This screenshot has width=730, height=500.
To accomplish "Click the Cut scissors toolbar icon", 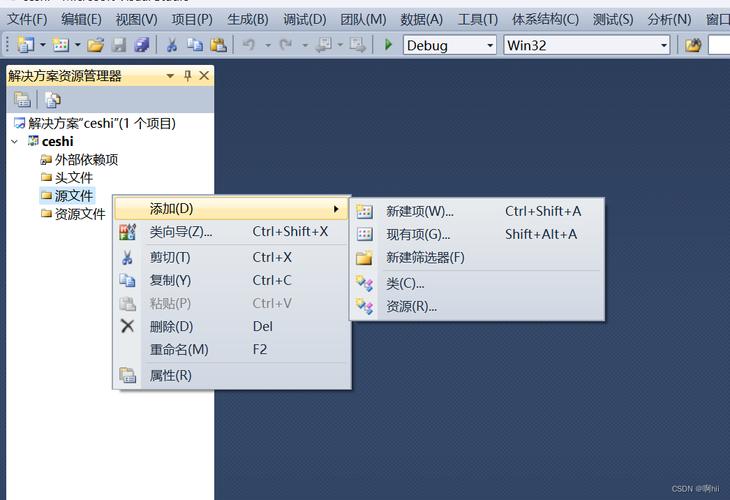I will click(172, 45).
